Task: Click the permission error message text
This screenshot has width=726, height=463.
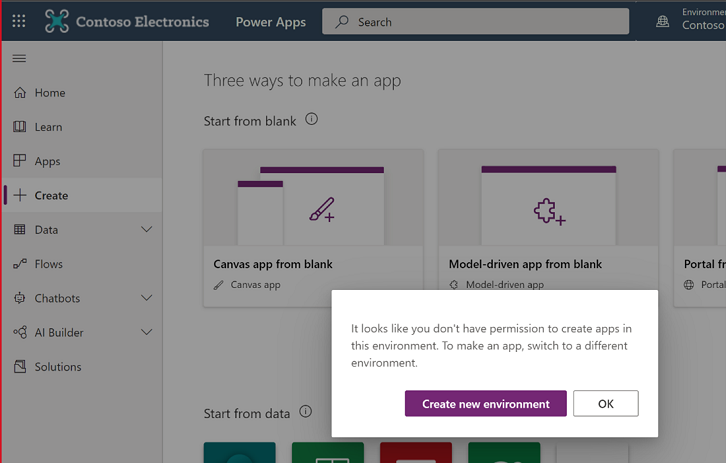Action: [x=491, y=346]
